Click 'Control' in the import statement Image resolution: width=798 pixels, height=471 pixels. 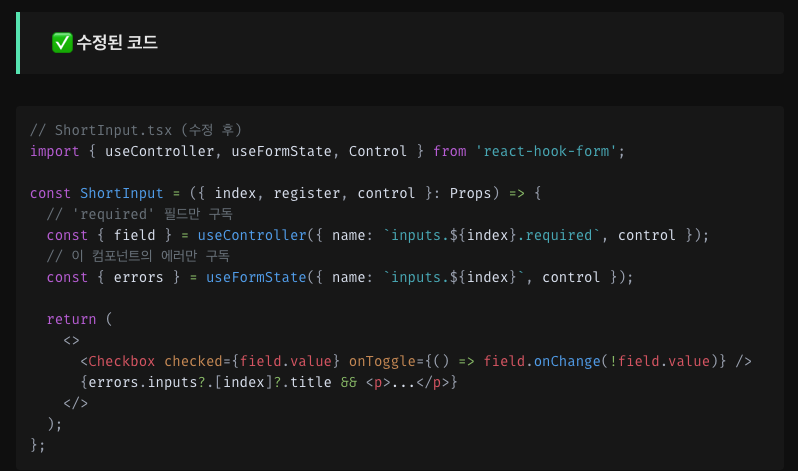coord(377,151)
